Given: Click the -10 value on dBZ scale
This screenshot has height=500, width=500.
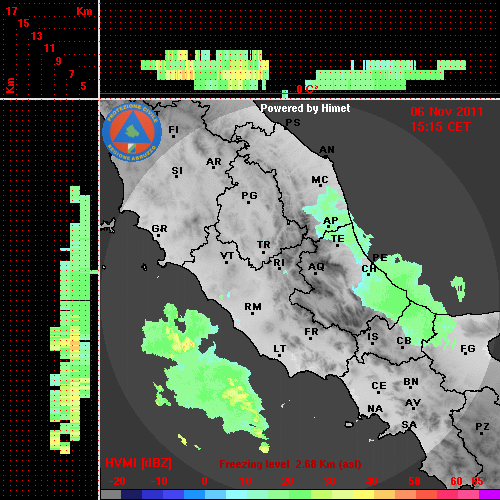Looking at the screenshot, I should coord(159,481).
